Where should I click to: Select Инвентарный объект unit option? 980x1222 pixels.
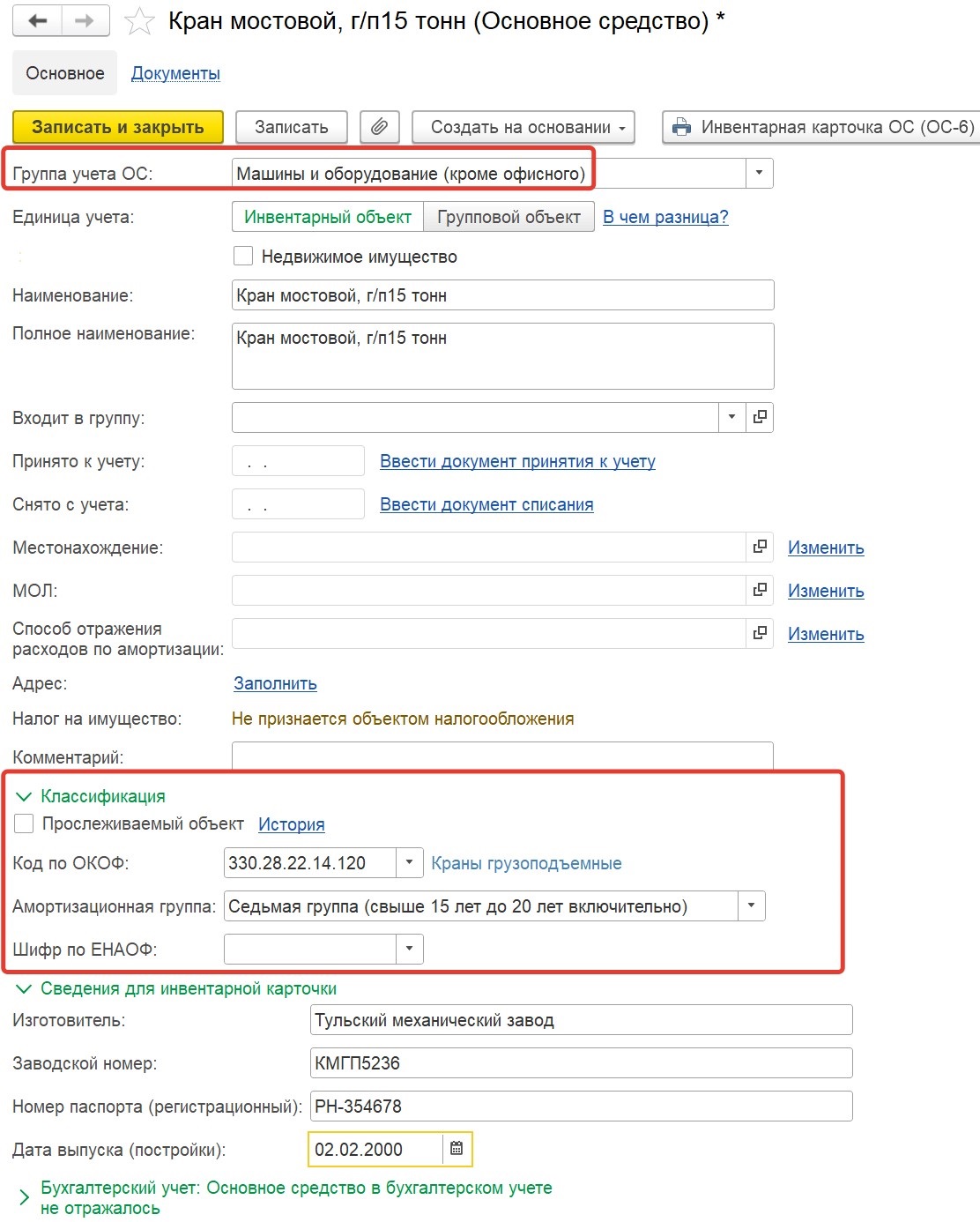tap(328, 217)
